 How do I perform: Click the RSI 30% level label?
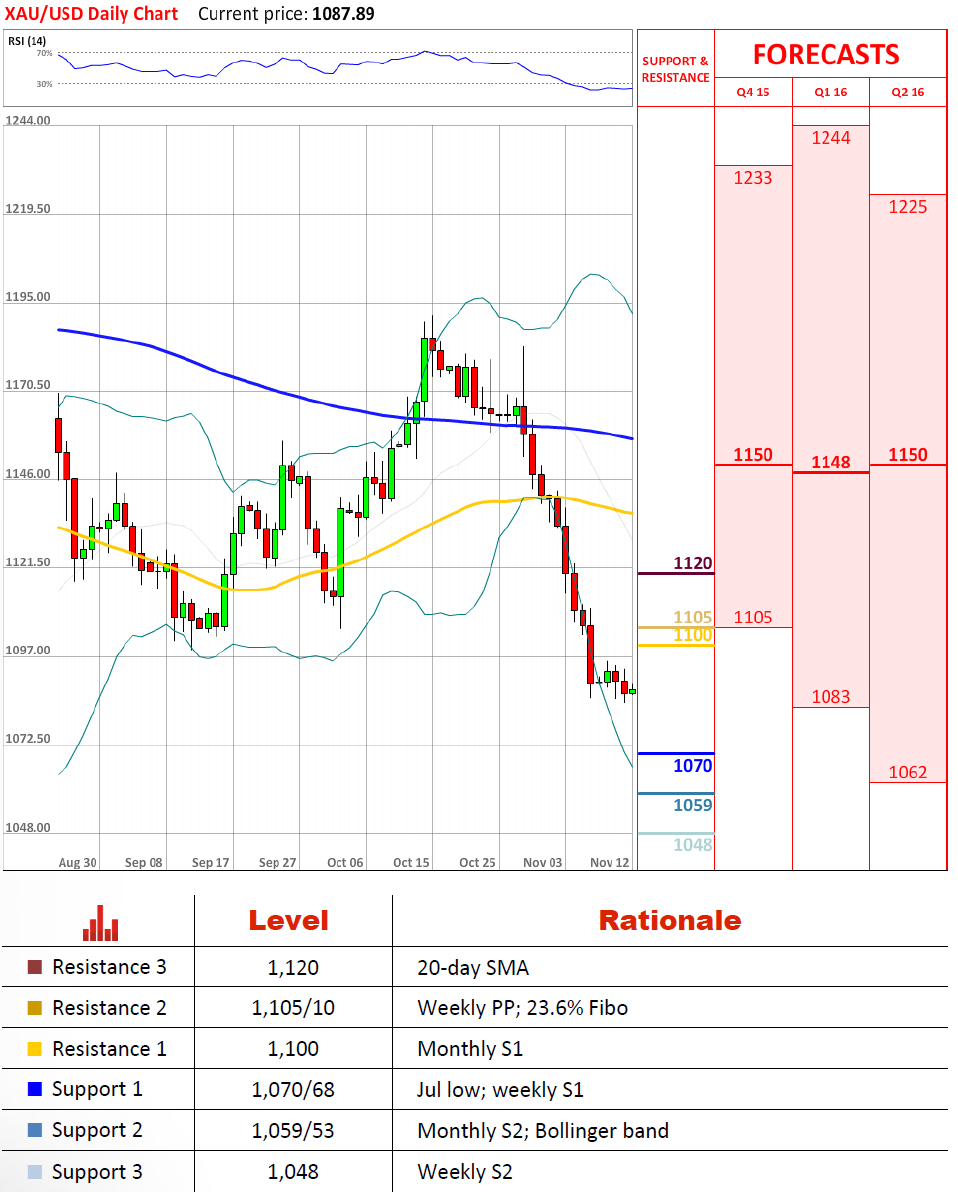pos(44,84)
